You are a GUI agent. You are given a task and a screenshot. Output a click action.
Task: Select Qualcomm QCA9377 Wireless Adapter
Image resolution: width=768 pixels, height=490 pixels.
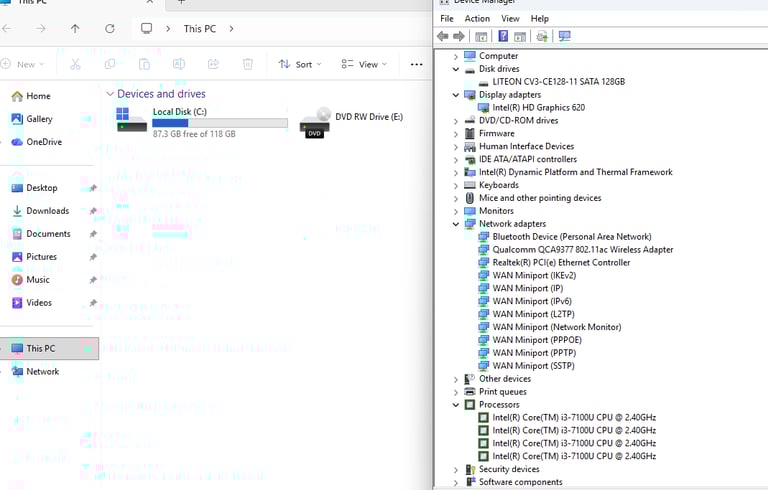(582, 250)
